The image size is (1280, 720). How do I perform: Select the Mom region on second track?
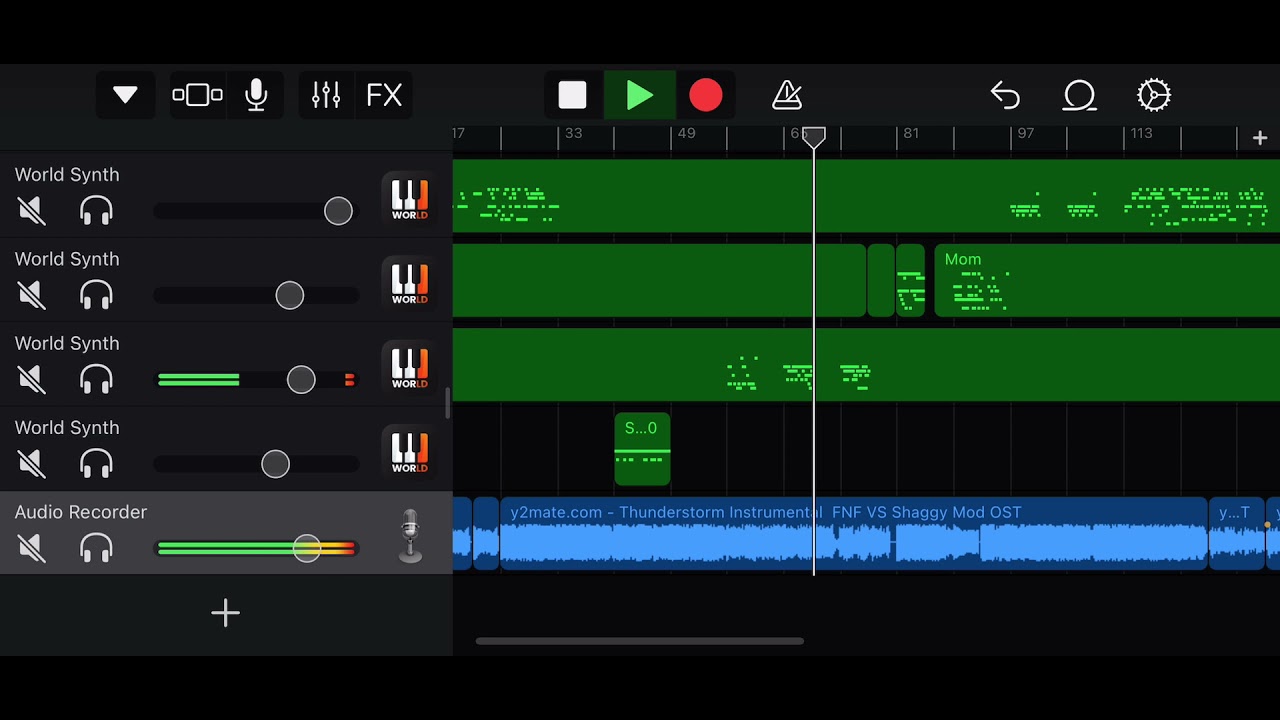(x=1107, y=280)
